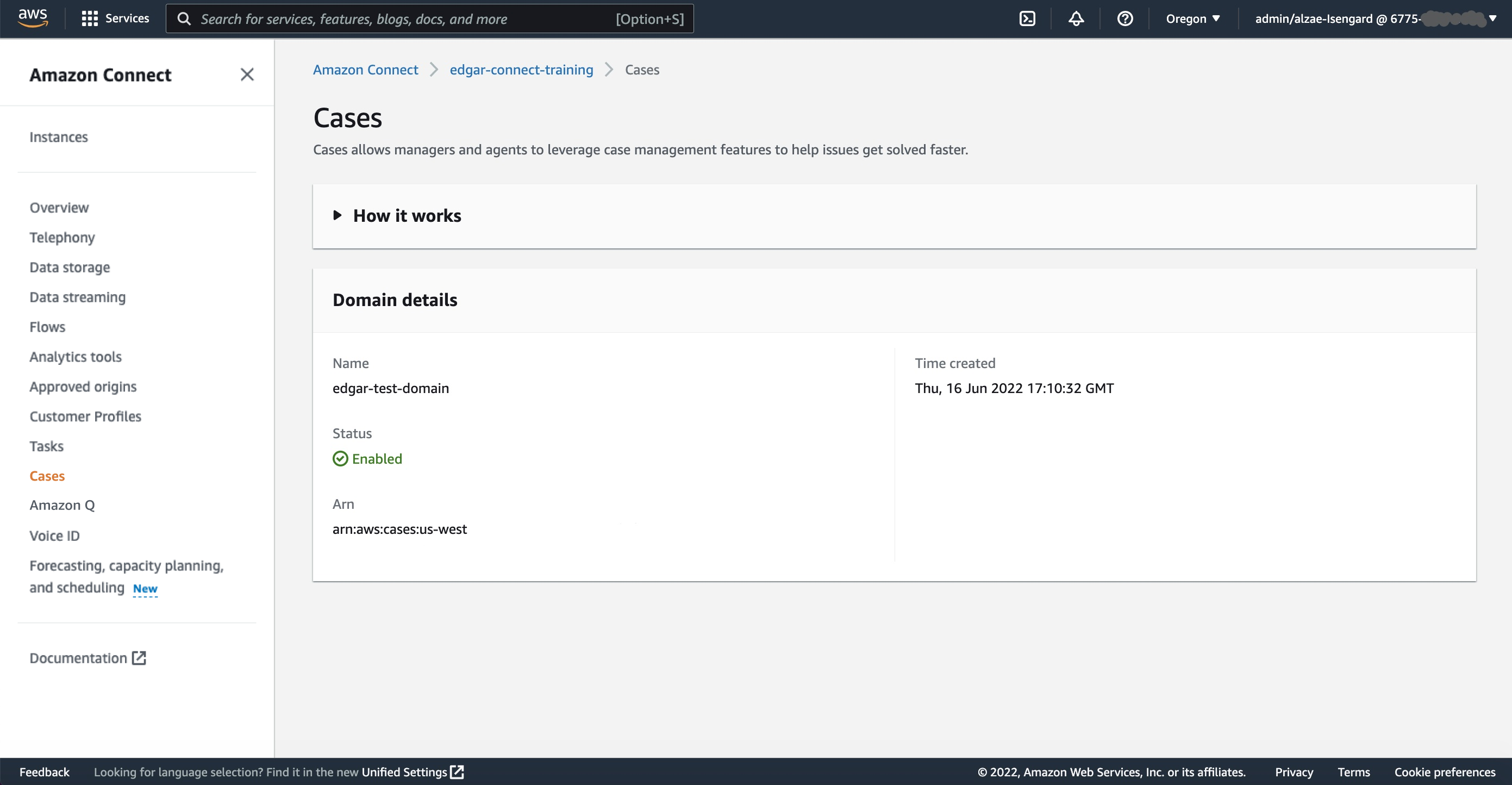Viewport: 1512px width, 785px height.
Task: Click the Time created timestamp value
Action: [1014, 388]
